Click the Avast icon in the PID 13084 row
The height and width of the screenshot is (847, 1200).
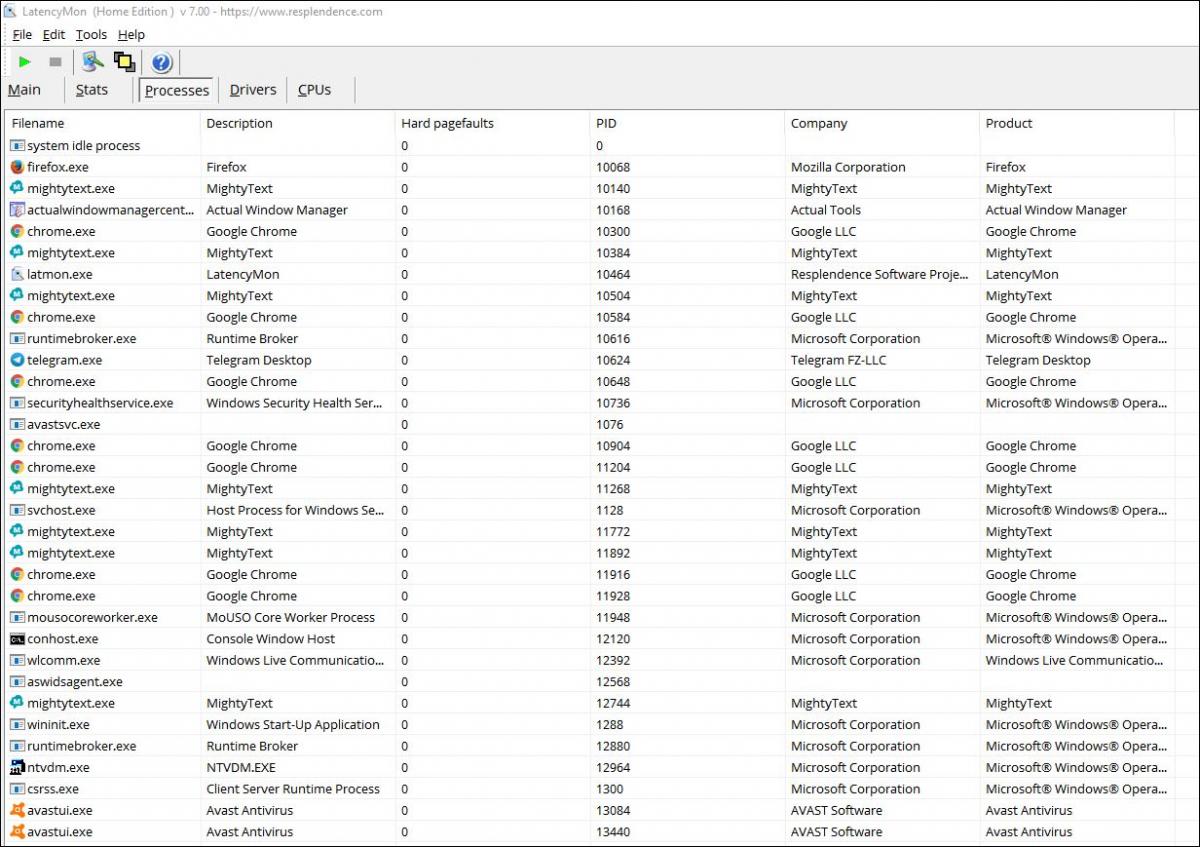17,810
